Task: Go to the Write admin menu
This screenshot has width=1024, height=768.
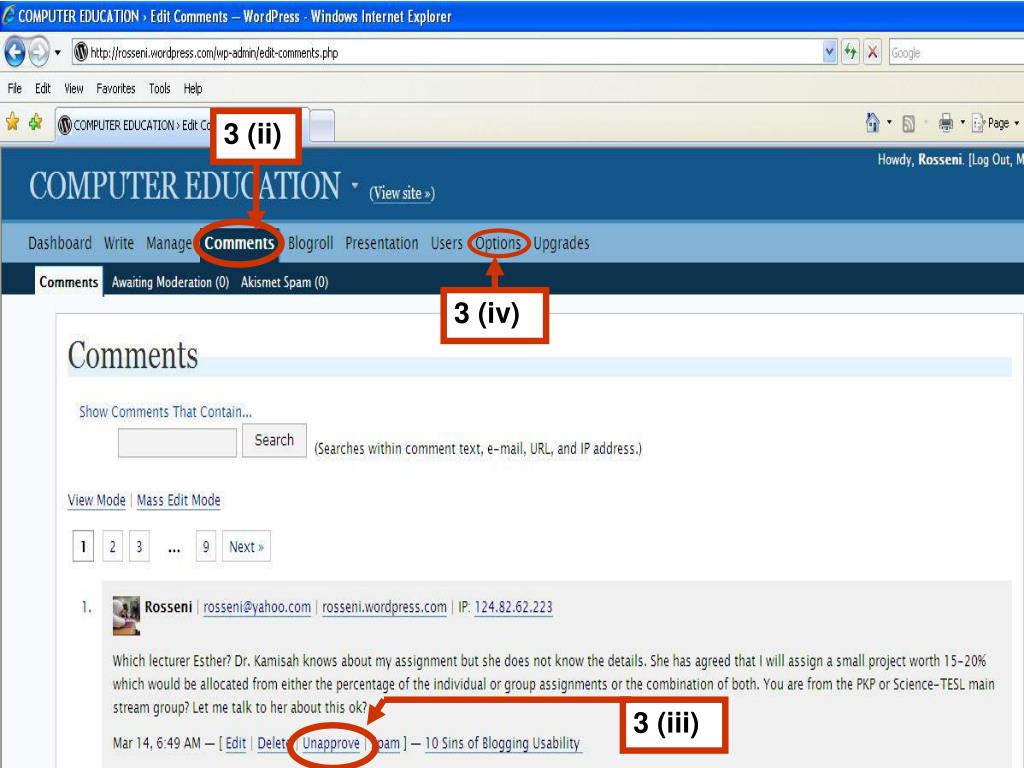Action: tap(119, 243)
